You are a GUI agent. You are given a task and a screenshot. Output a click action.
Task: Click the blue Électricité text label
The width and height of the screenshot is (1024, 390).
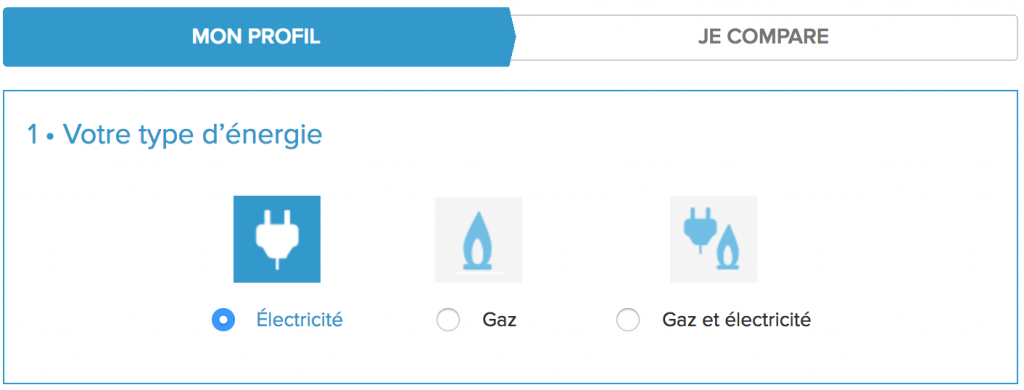[300, 320]
